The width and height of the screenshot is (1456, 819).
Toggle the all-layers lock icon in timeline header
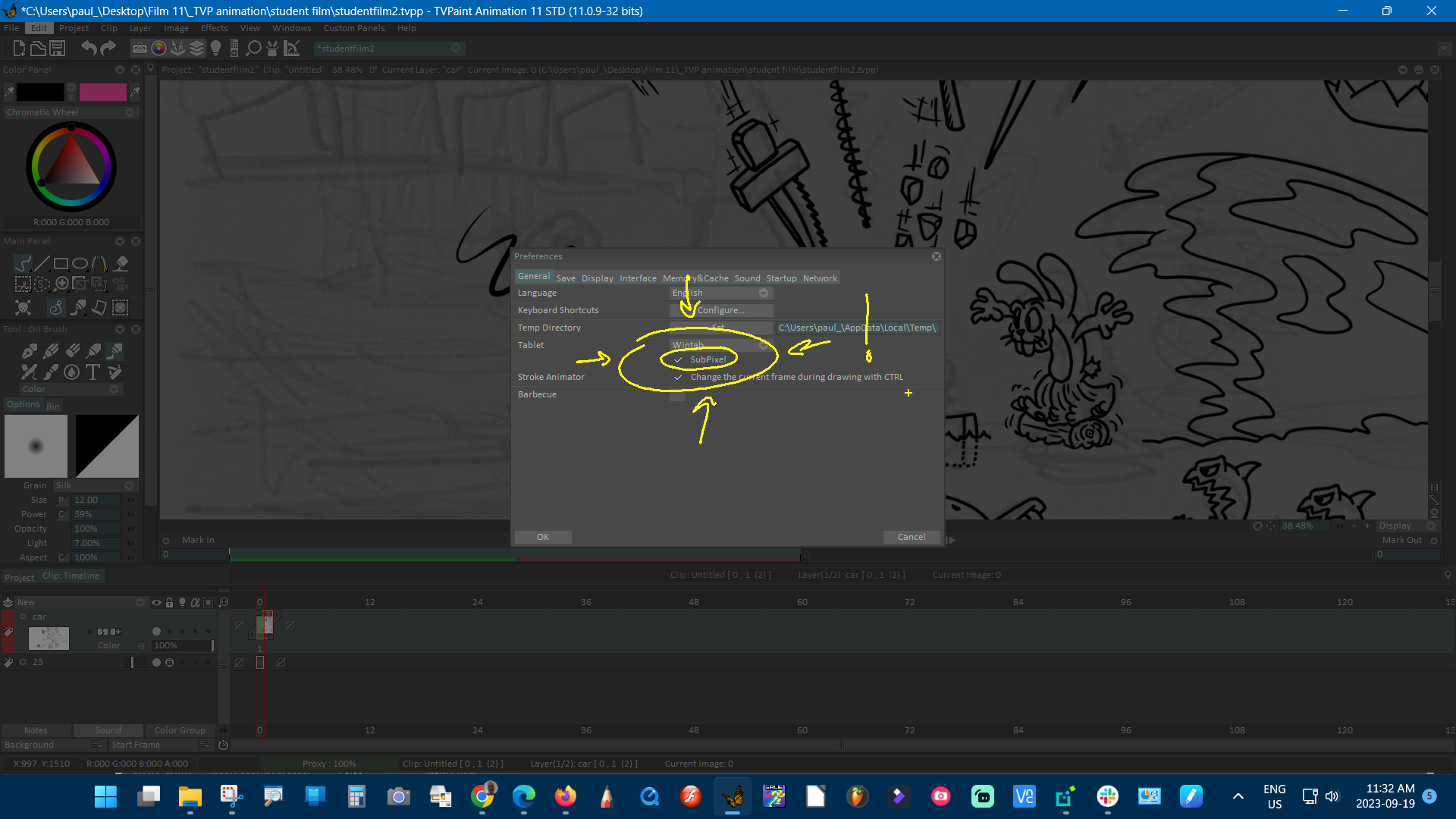coord(170,603)
